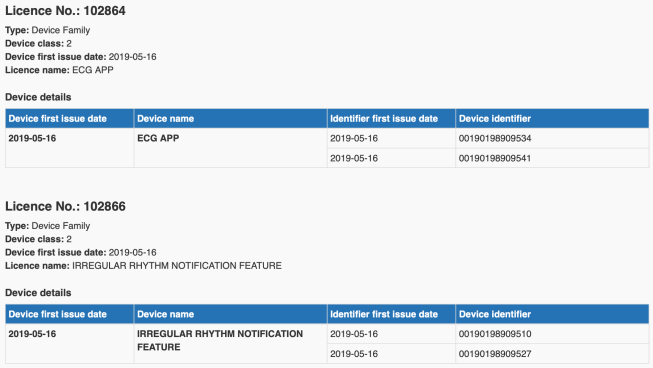Click Licence name IRREGULAR RHYTHM NOTIFICATION FEATURE line
Image resolution: width=653 pixels, height=368 pixels.
click(x=143, y=266)
